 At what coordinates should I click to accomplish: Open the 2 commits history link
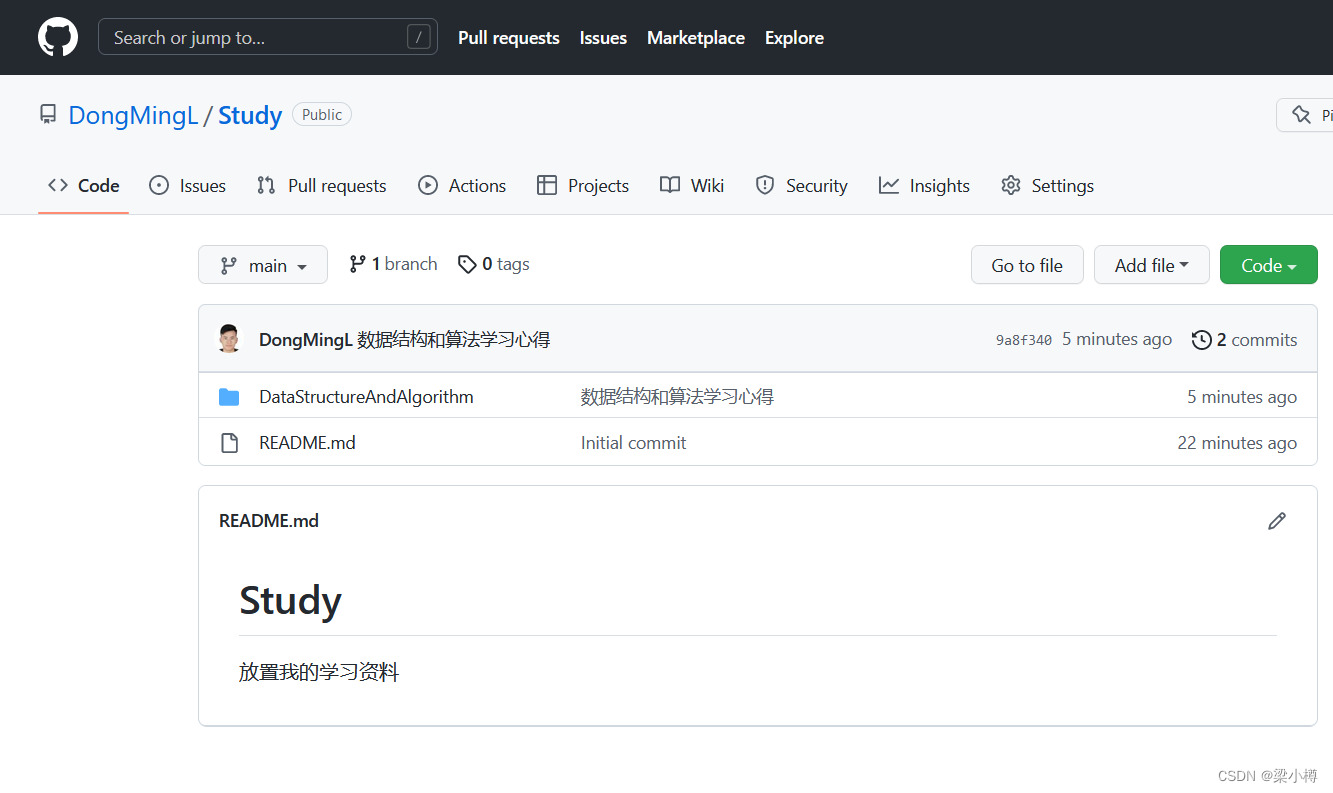[x=1245, y=340]
